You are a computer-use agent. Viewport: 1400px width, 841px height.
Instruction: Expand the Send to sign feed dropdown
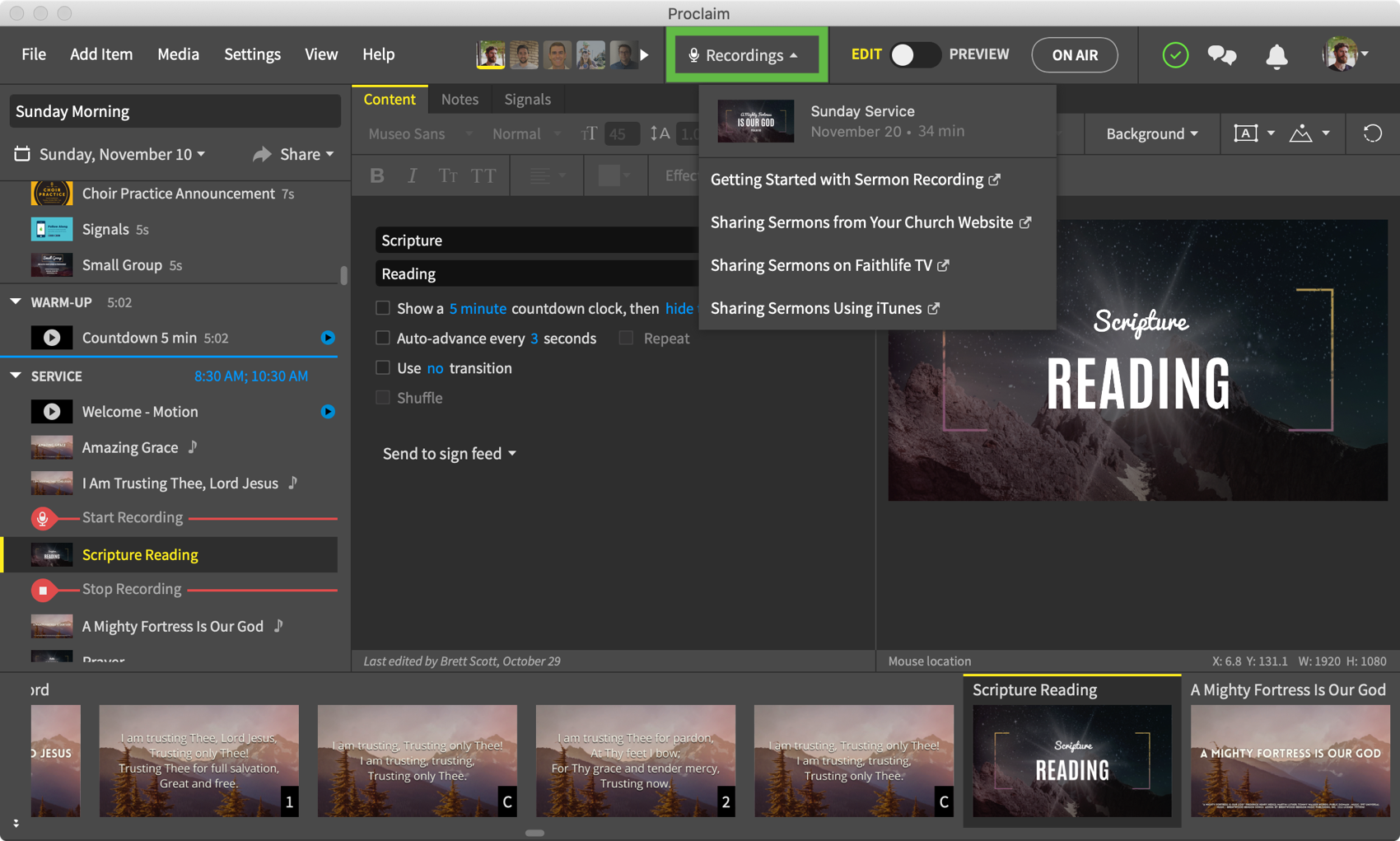(450, 454)
